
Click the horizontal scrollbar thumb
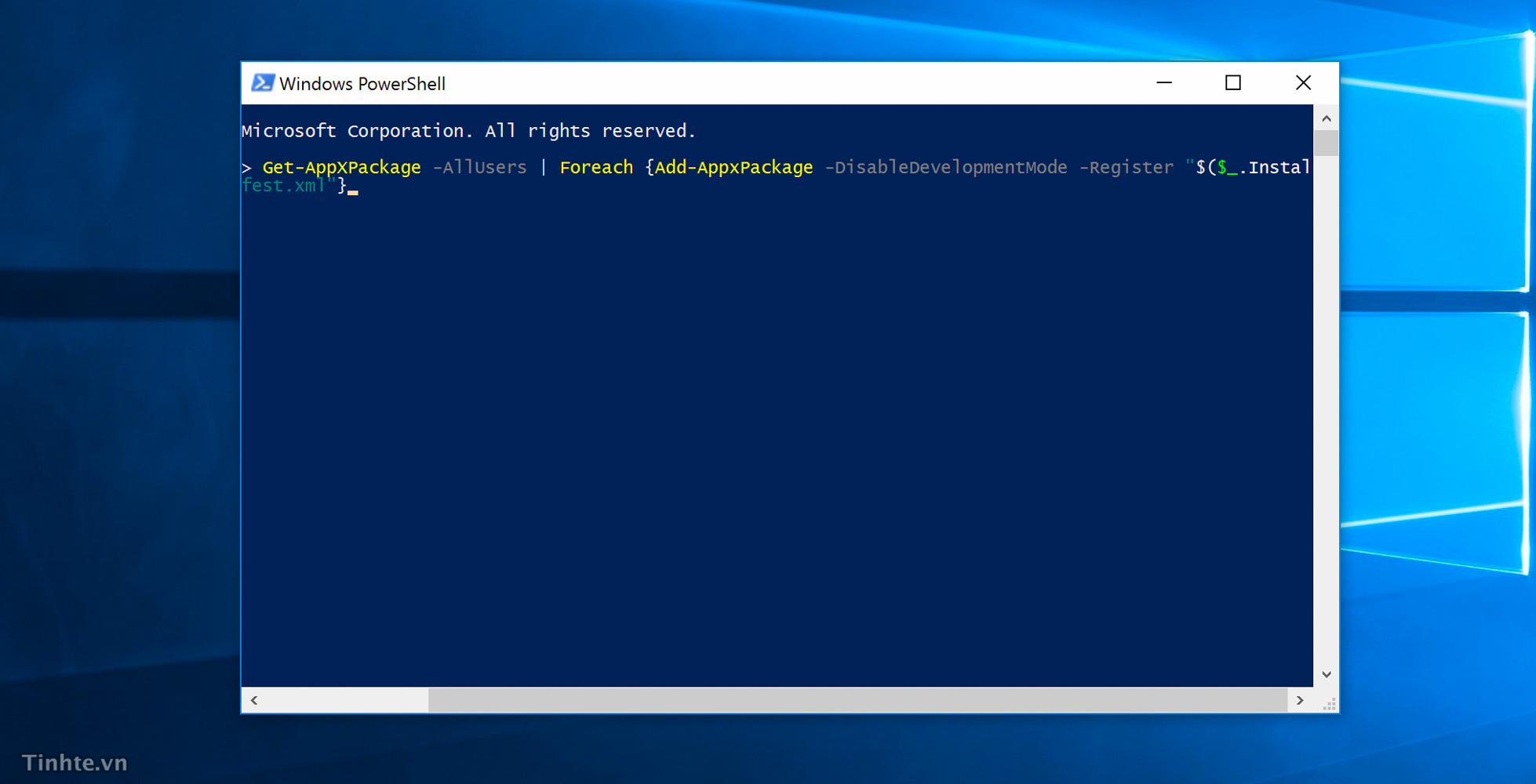click(x=857, y=700)
